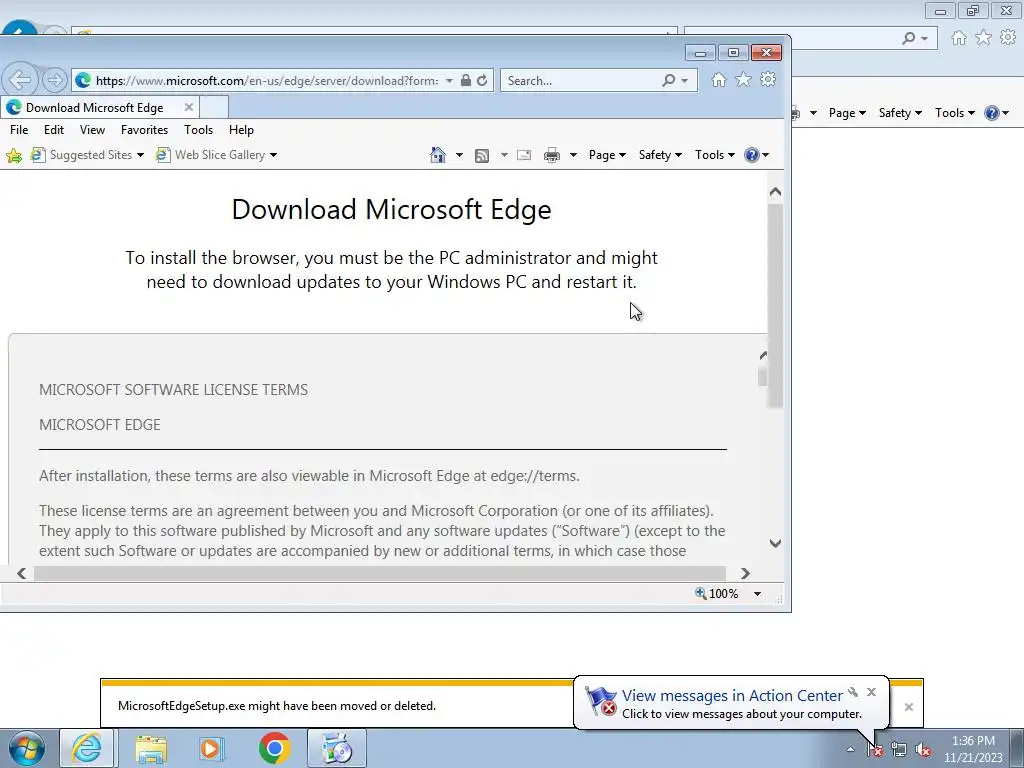Image resolution: width=1024 pixels, height=768 pixels.
Task: Click the Print icon in command bar
Action: tap(552, 155)
